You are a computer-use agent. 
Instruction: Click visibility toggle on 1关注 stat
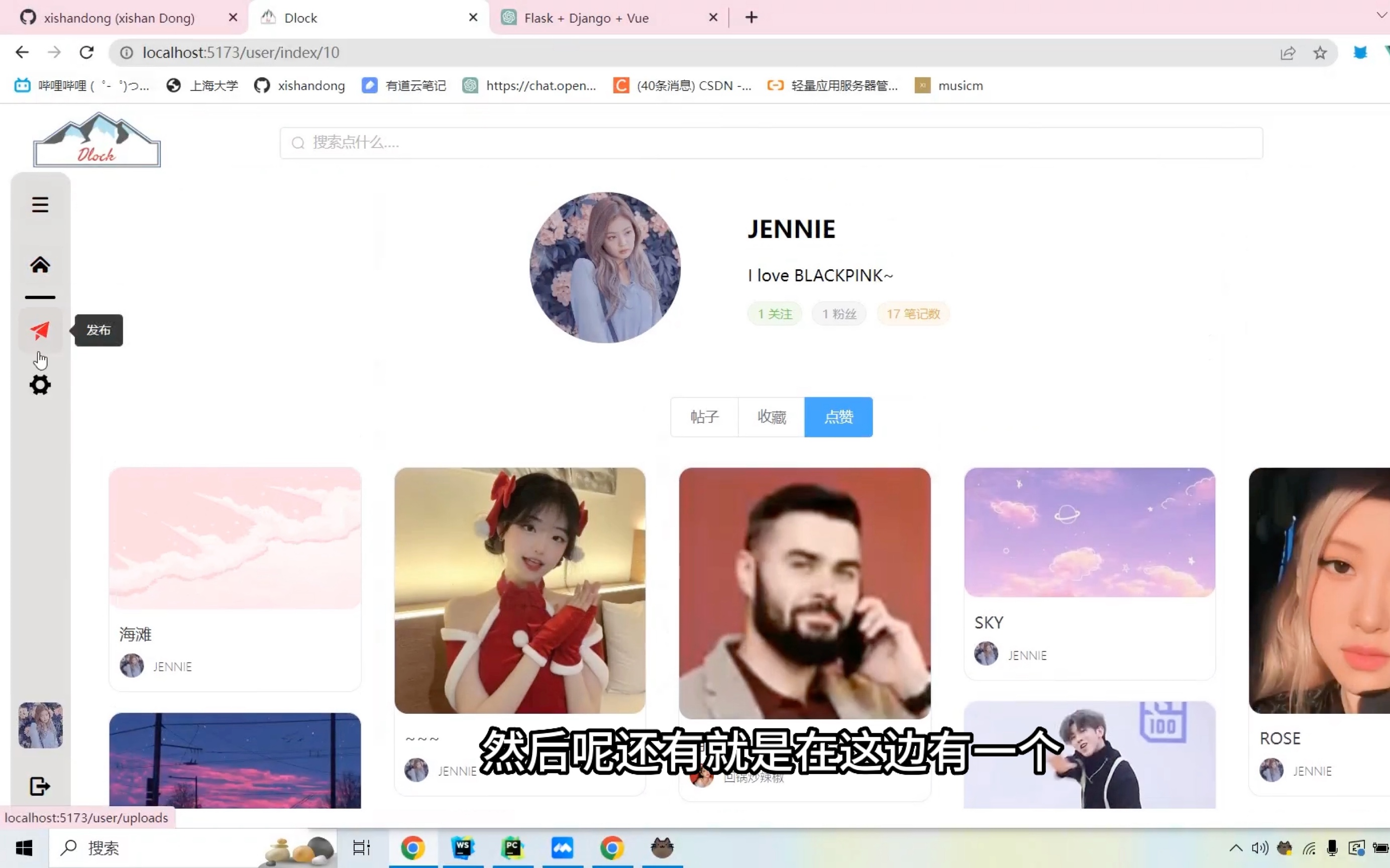pyautogui.click(x=774, y=314)
